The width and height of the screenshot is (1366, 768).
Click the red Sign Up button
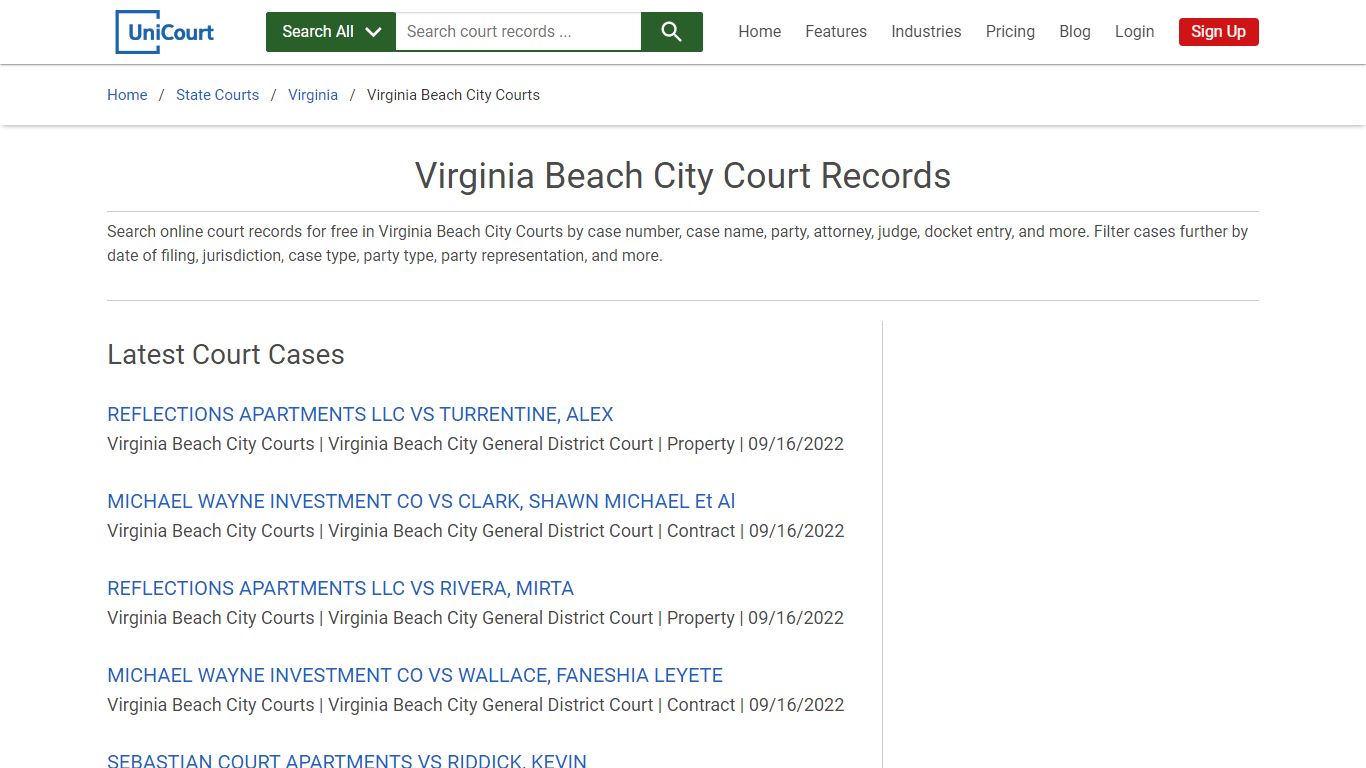click(x=1218, y=32)
